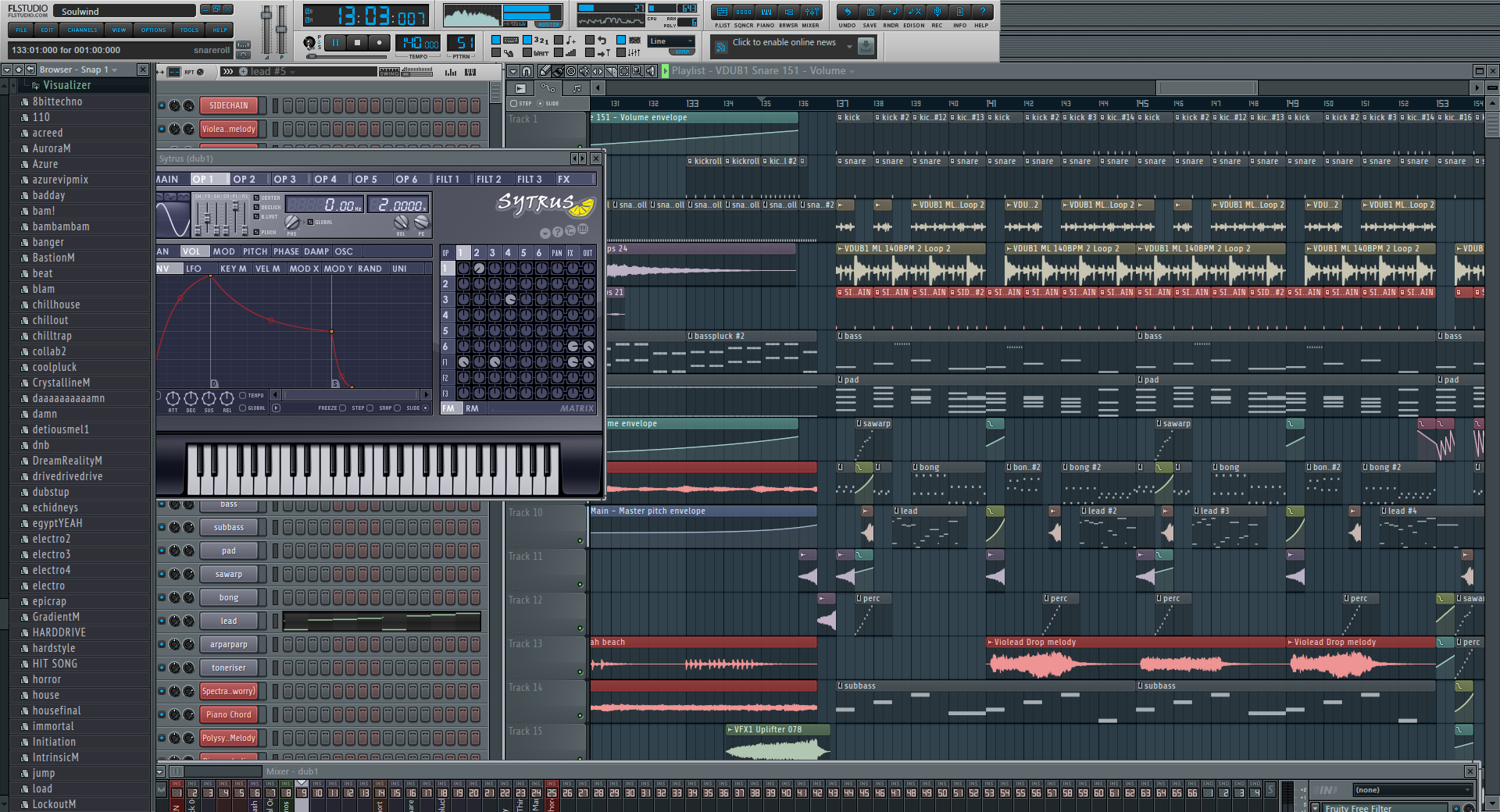The height and width of the screenshot is (812, 1500).
Task: Adjust the main volume slider
Action: tap(266, 30)
